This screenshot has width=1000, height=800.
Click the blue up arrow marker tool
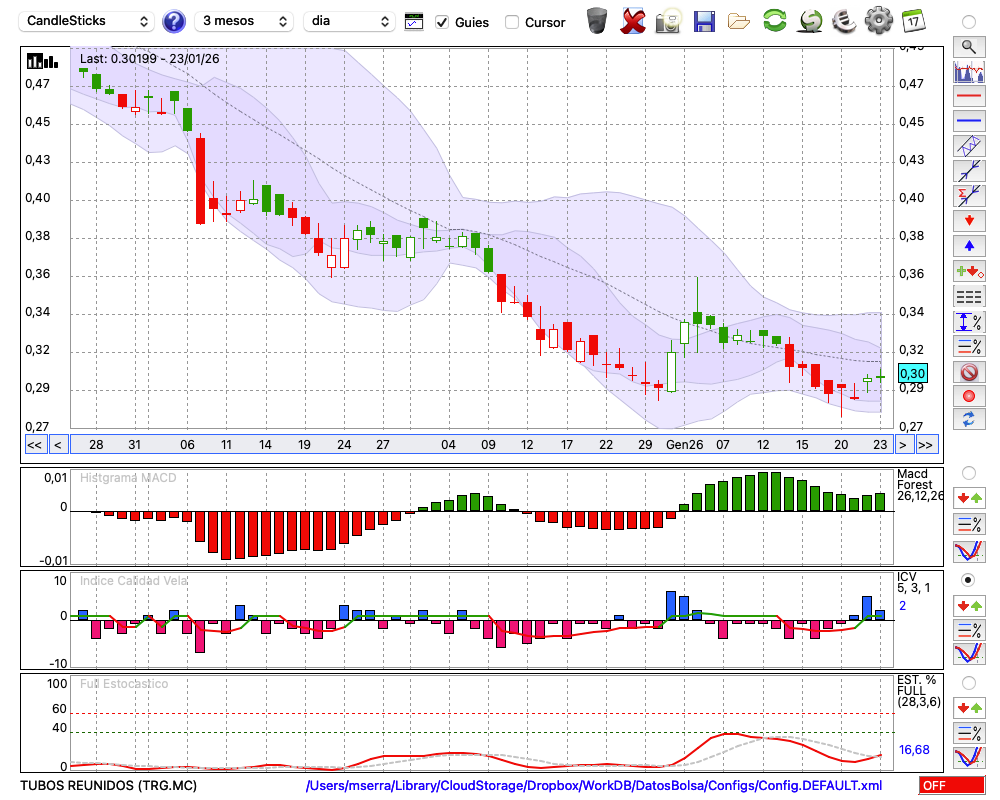(969, 246)
